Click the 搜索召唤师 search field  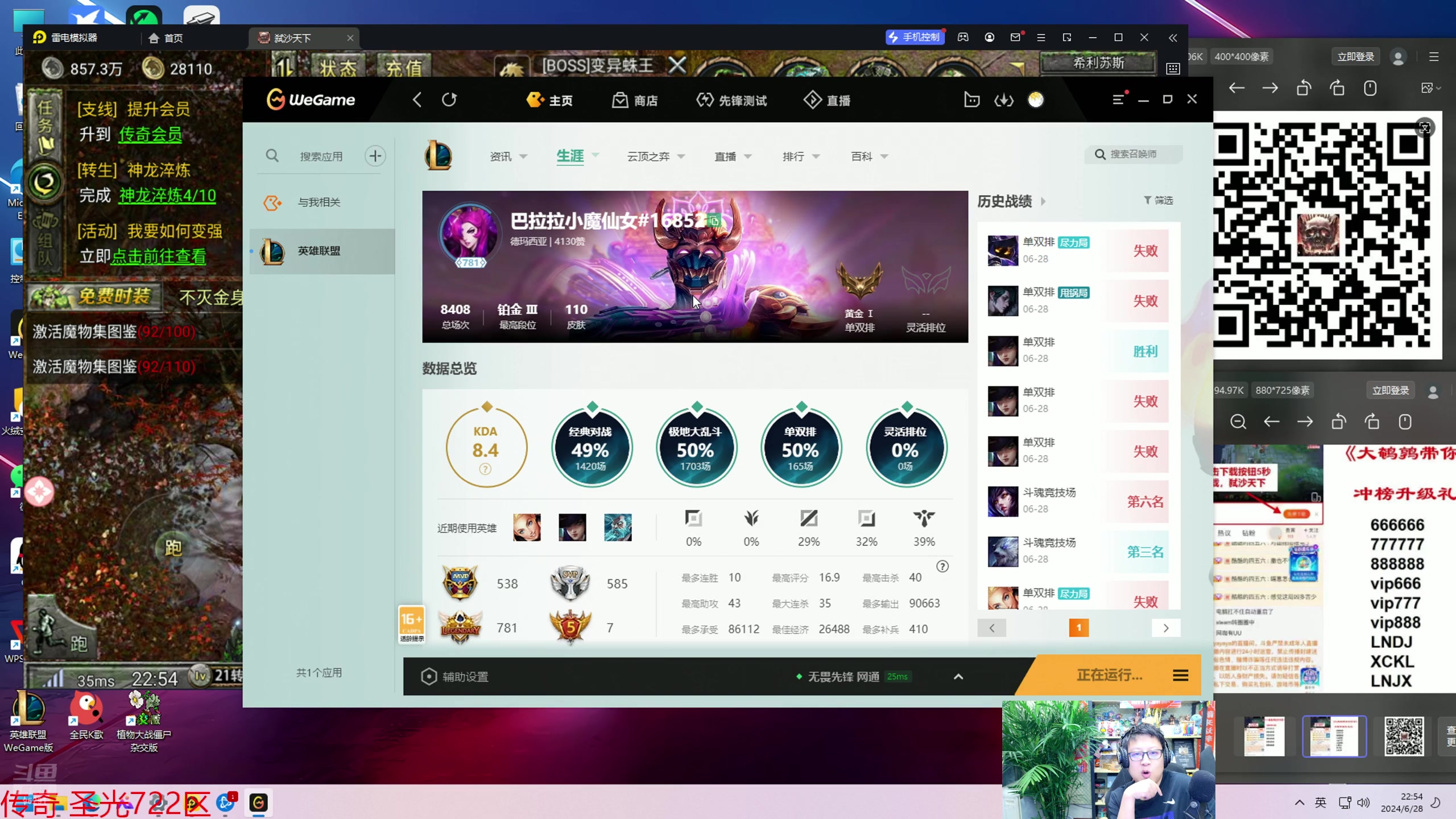1135,154
